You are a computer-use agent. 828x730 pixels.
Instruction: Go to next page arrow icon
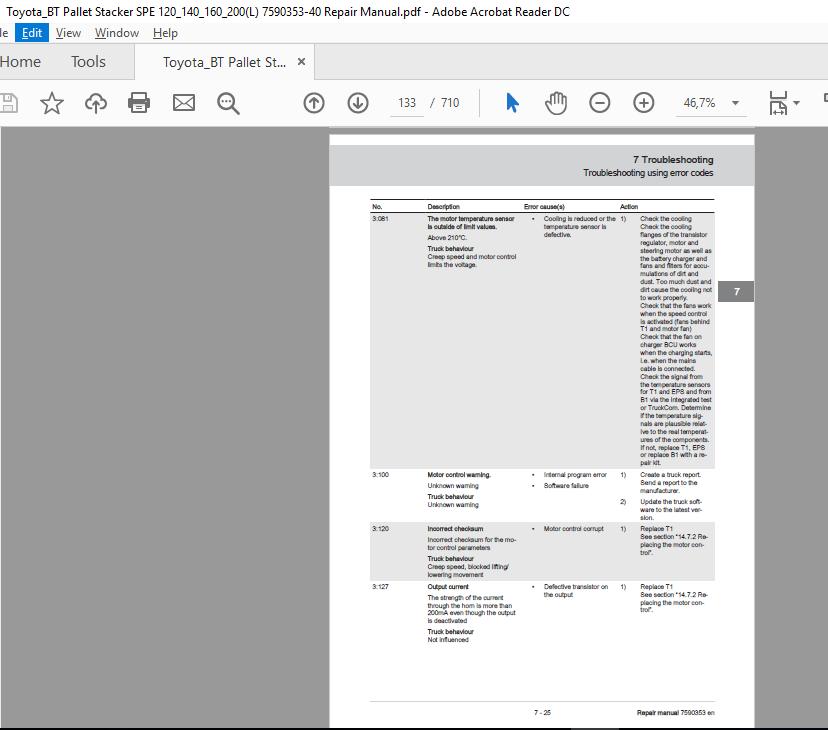[x=357, y=103]
